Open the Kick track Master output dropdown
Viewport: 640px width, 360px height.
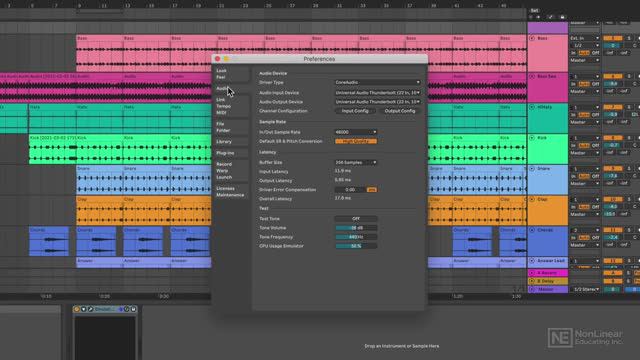coord(585,153)
